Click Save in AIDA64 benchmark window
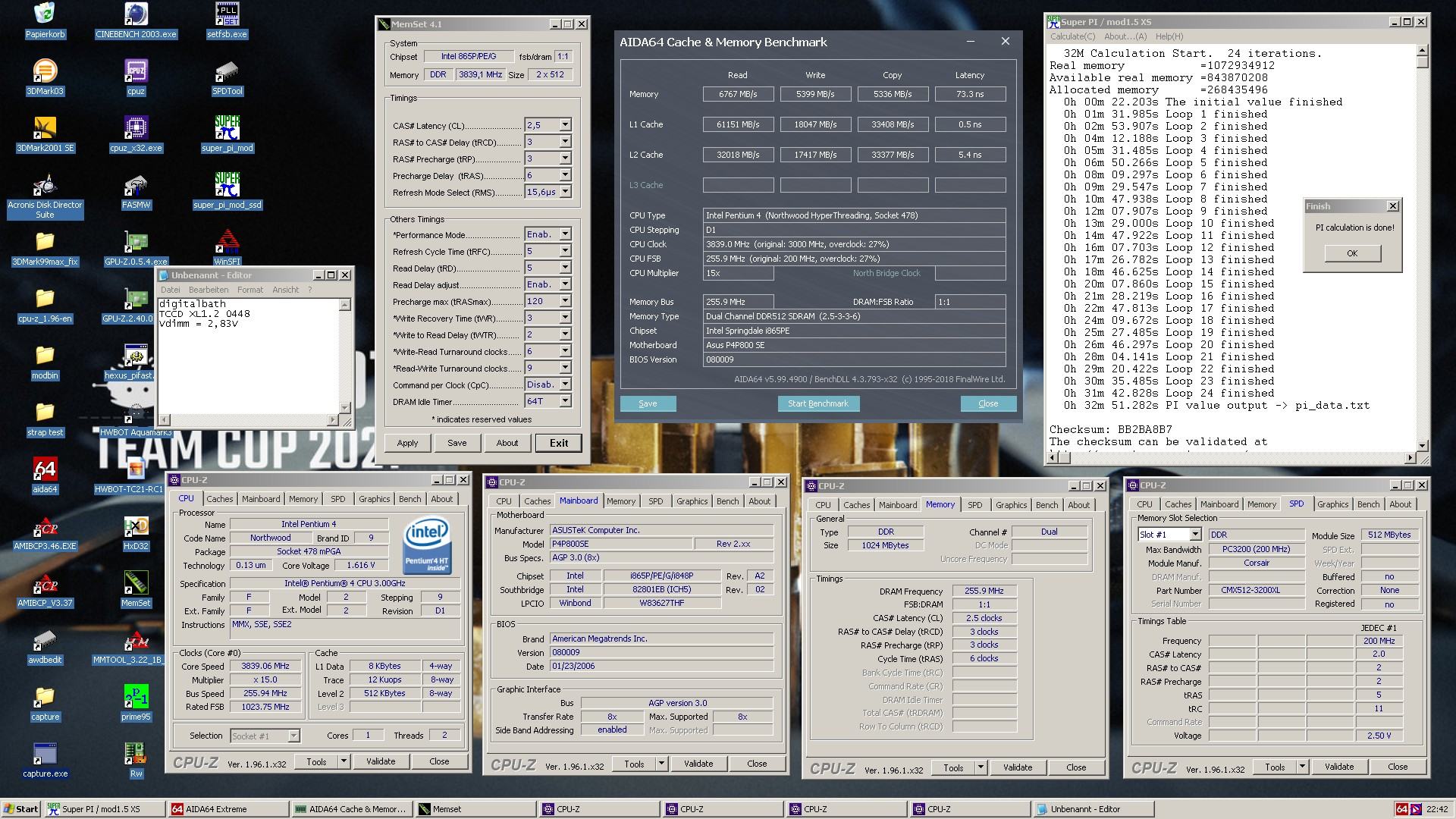The image size is (1456, 819). [x=648, y=403]
